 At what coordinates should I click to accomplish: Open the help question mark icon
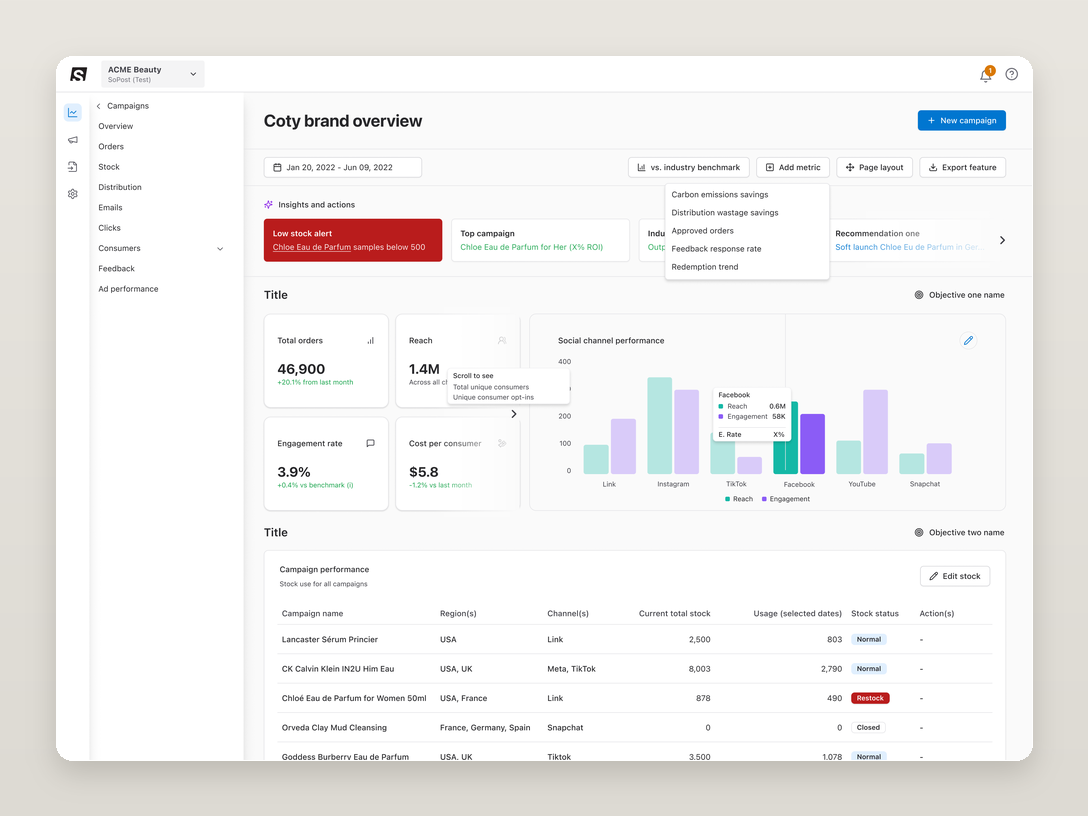pos(1012,74)
